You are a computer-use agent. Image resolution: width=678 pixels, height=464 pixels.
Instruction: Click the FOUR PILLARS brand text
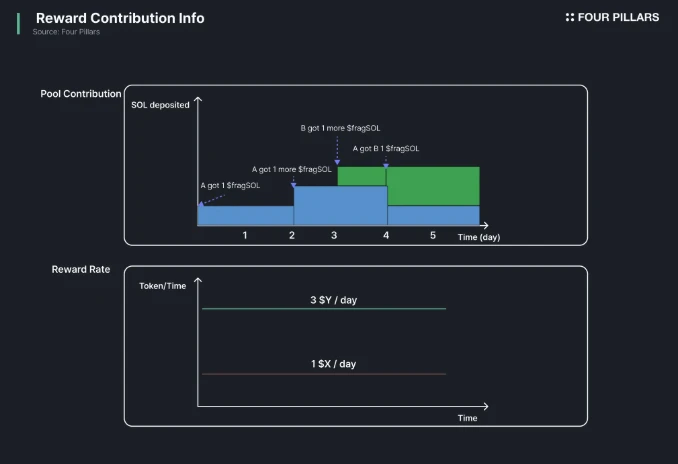620,17
